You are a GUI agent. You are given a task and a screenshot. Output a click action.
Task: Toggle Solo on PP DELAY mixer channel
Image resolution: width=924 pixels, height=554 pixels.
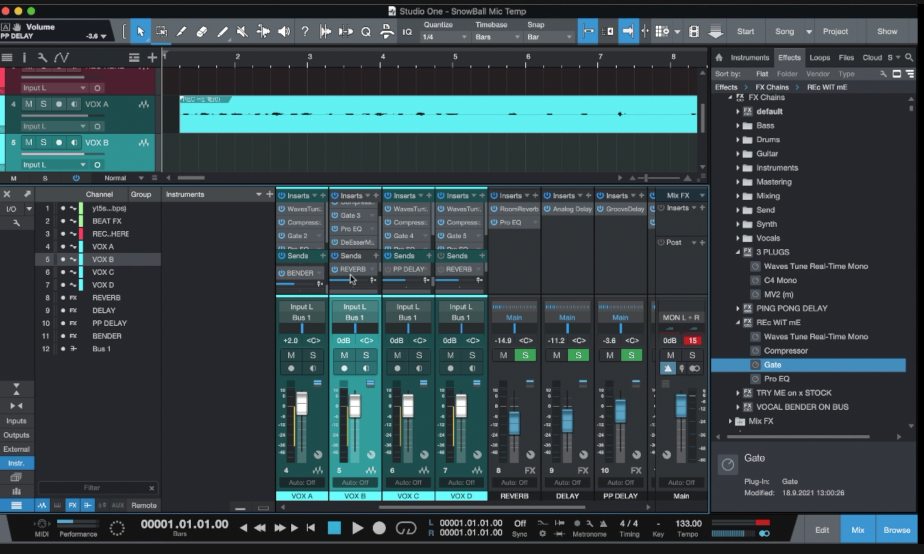click(631, 355)
